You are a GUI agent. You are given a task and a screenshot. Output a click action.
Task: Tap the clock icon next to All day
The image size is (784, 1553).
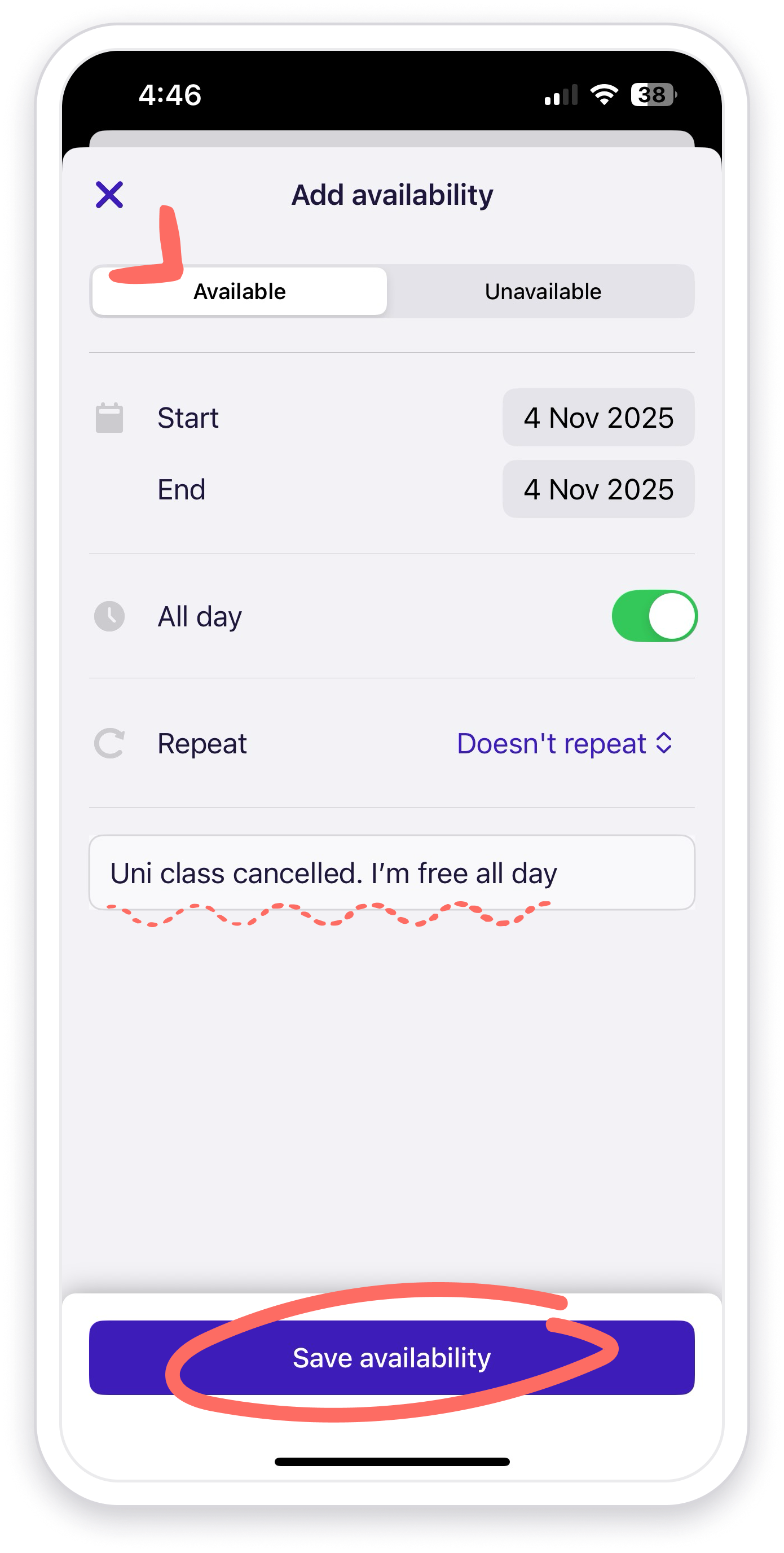click(x=109, y=616)
